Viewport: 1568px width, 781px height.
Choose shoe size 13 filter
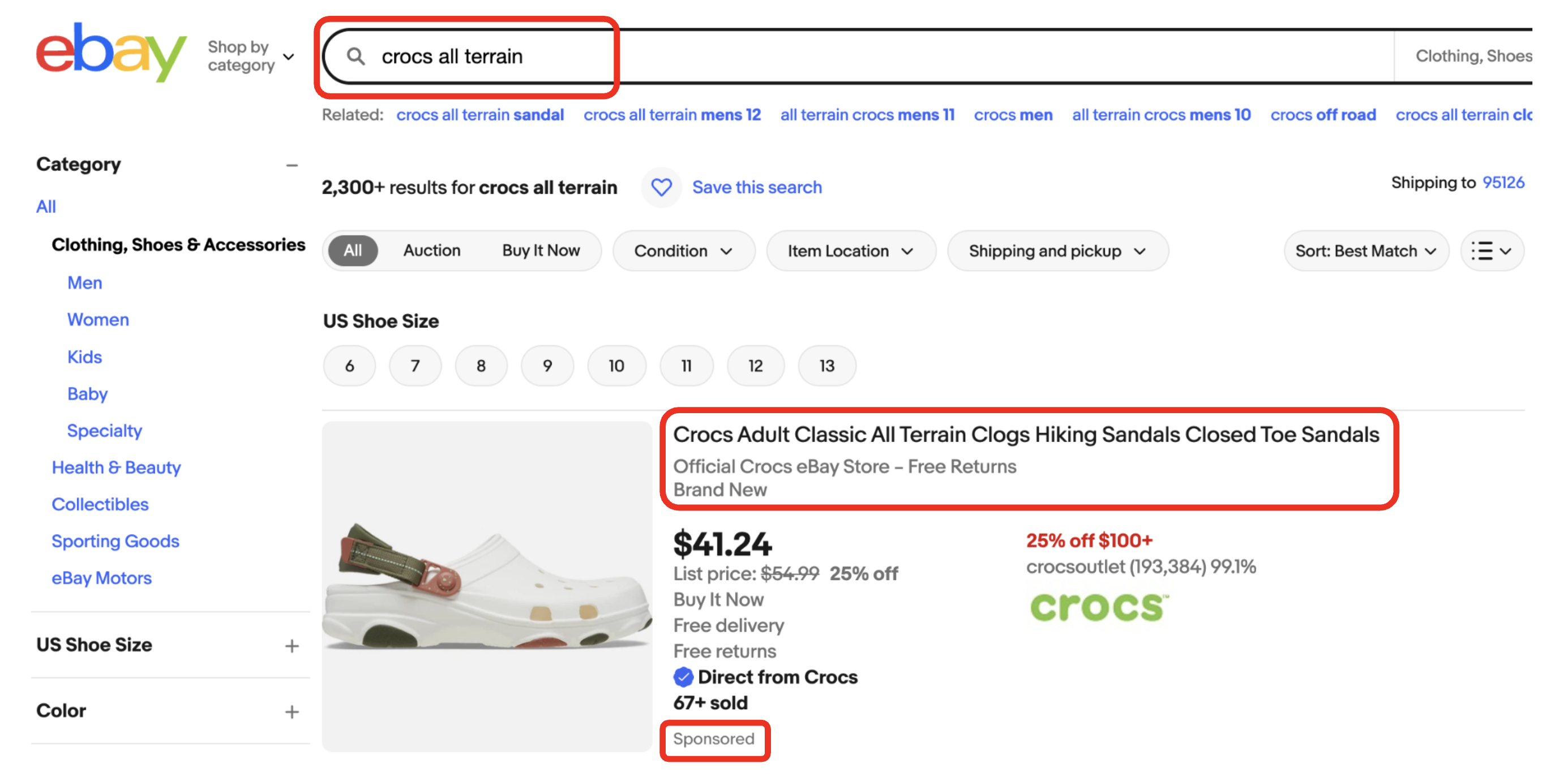[826, 366]
